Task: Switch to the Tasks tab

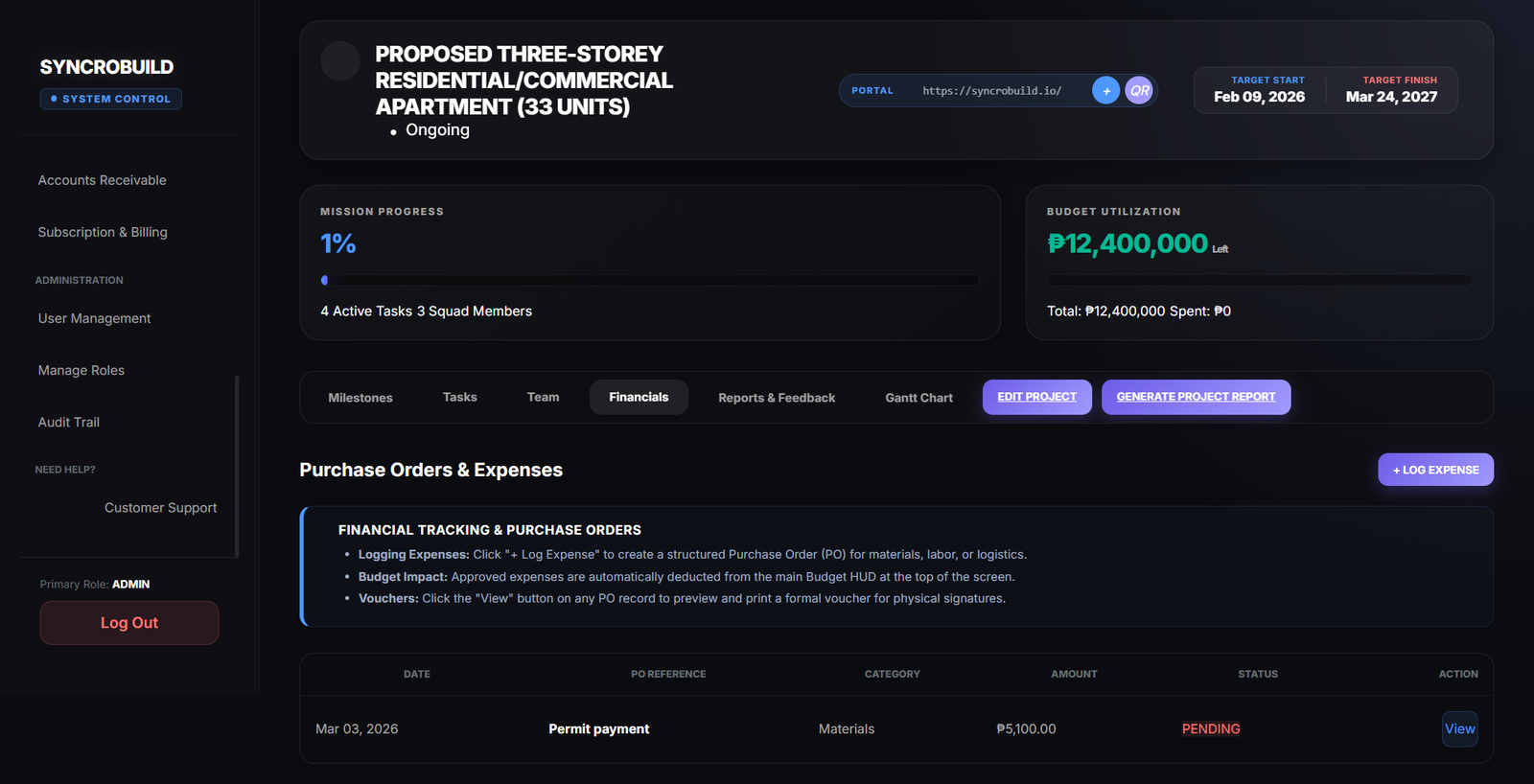Action: [460, 397]
